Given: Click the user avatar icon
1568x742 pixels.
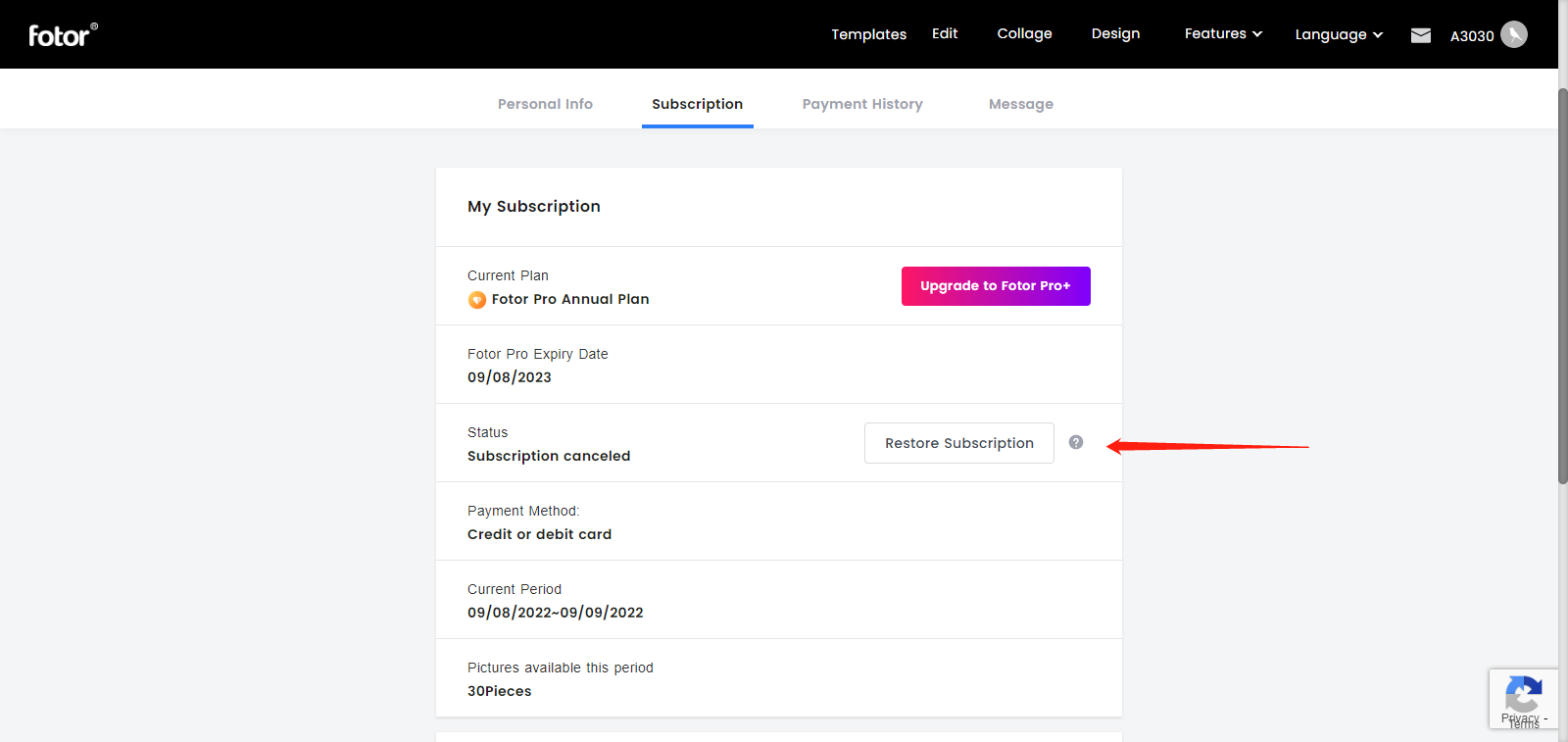Looking at the screenshot, I should pyautogui.click(x=1514, y=34).
